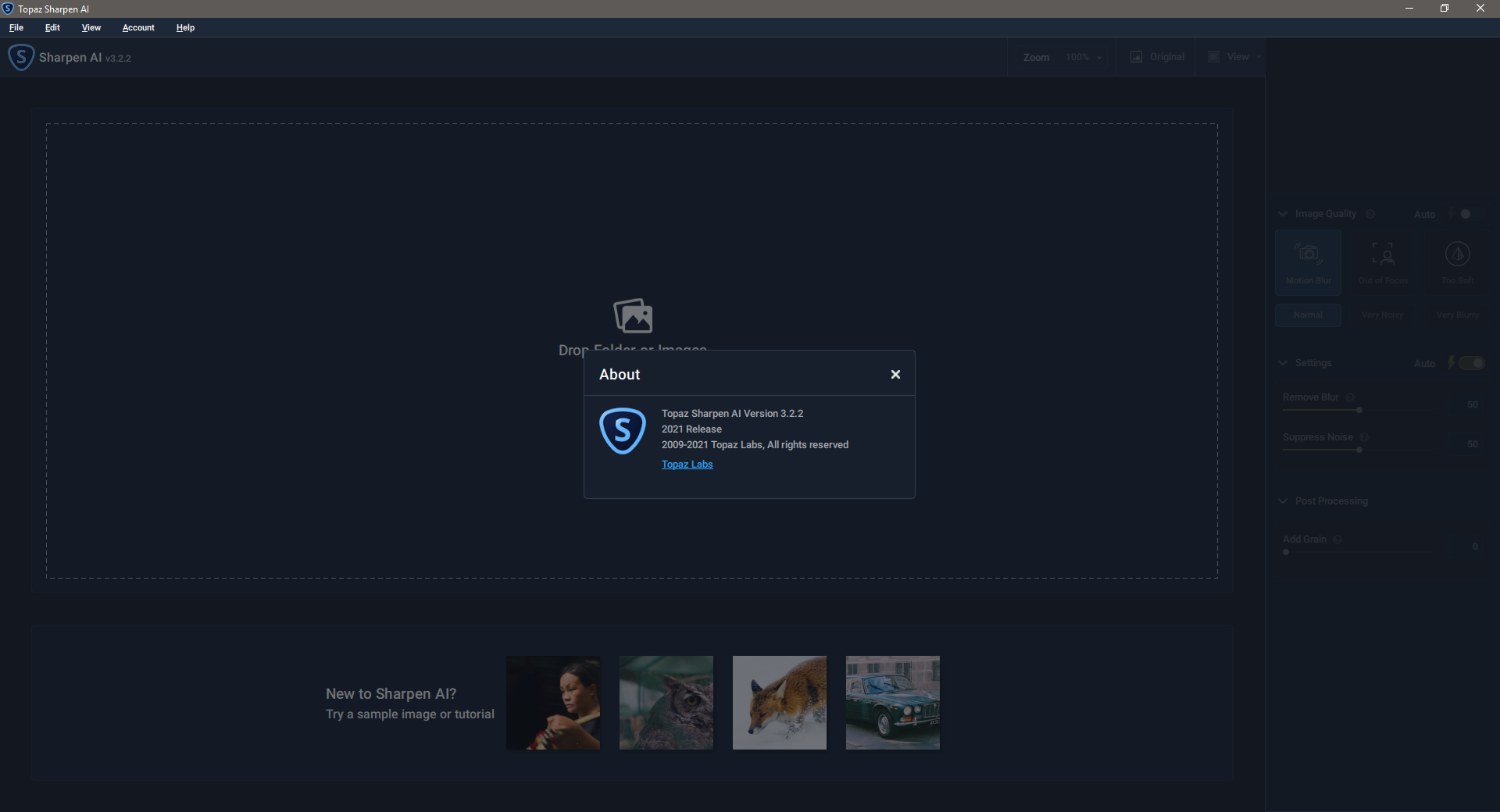This screenshot has height=812, width=1500.
Task: Click the Sharpen AI shield logo in About dialog
Action: [623, 430]
